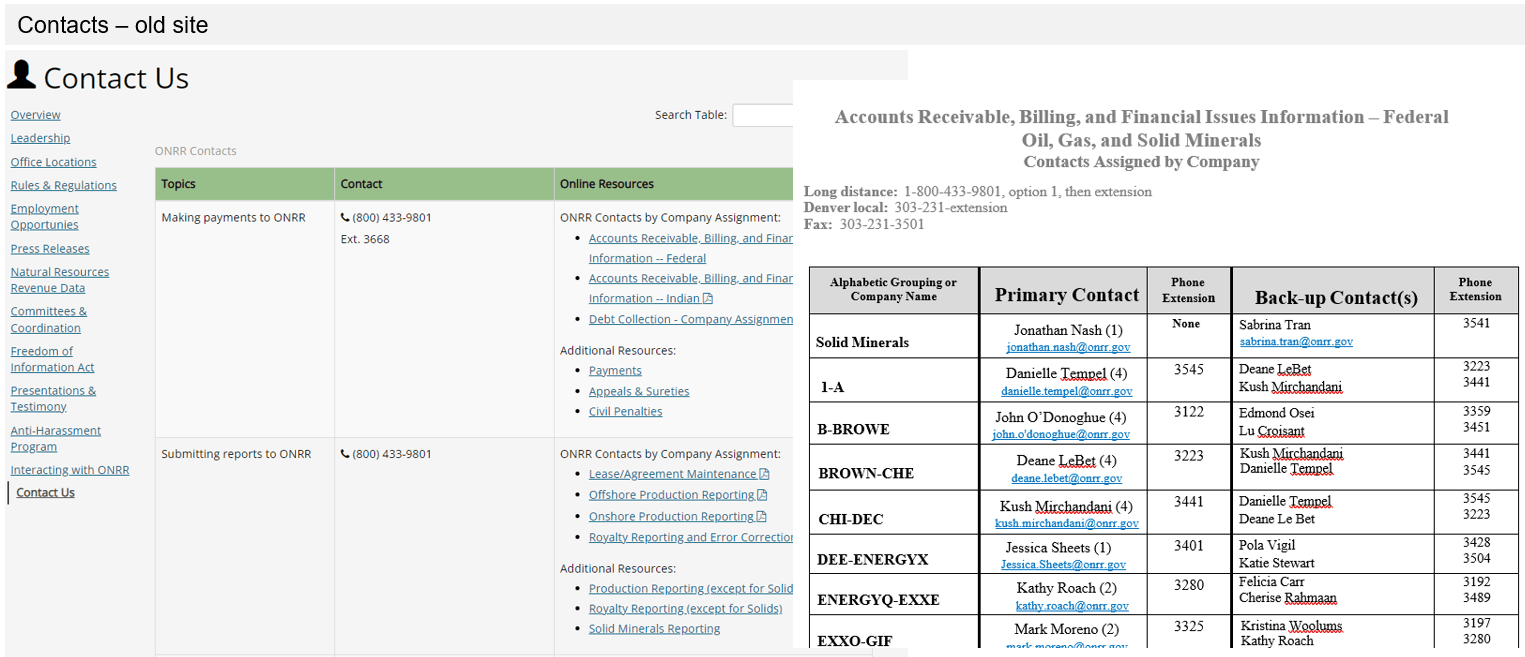The width and height of the screenshot is (1525, 657).
Task: Open the Press Releases sidebar link
Action: pyautogui.click(x=50, y=249)
